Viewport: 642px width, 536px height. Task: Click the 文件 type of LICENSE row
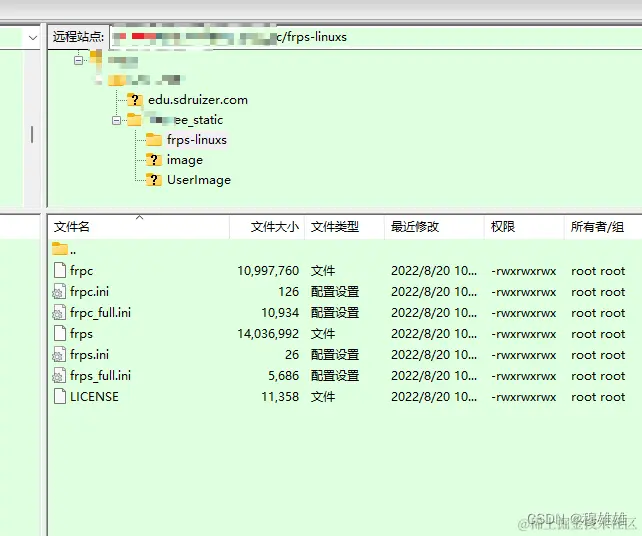tap(323, 397)
